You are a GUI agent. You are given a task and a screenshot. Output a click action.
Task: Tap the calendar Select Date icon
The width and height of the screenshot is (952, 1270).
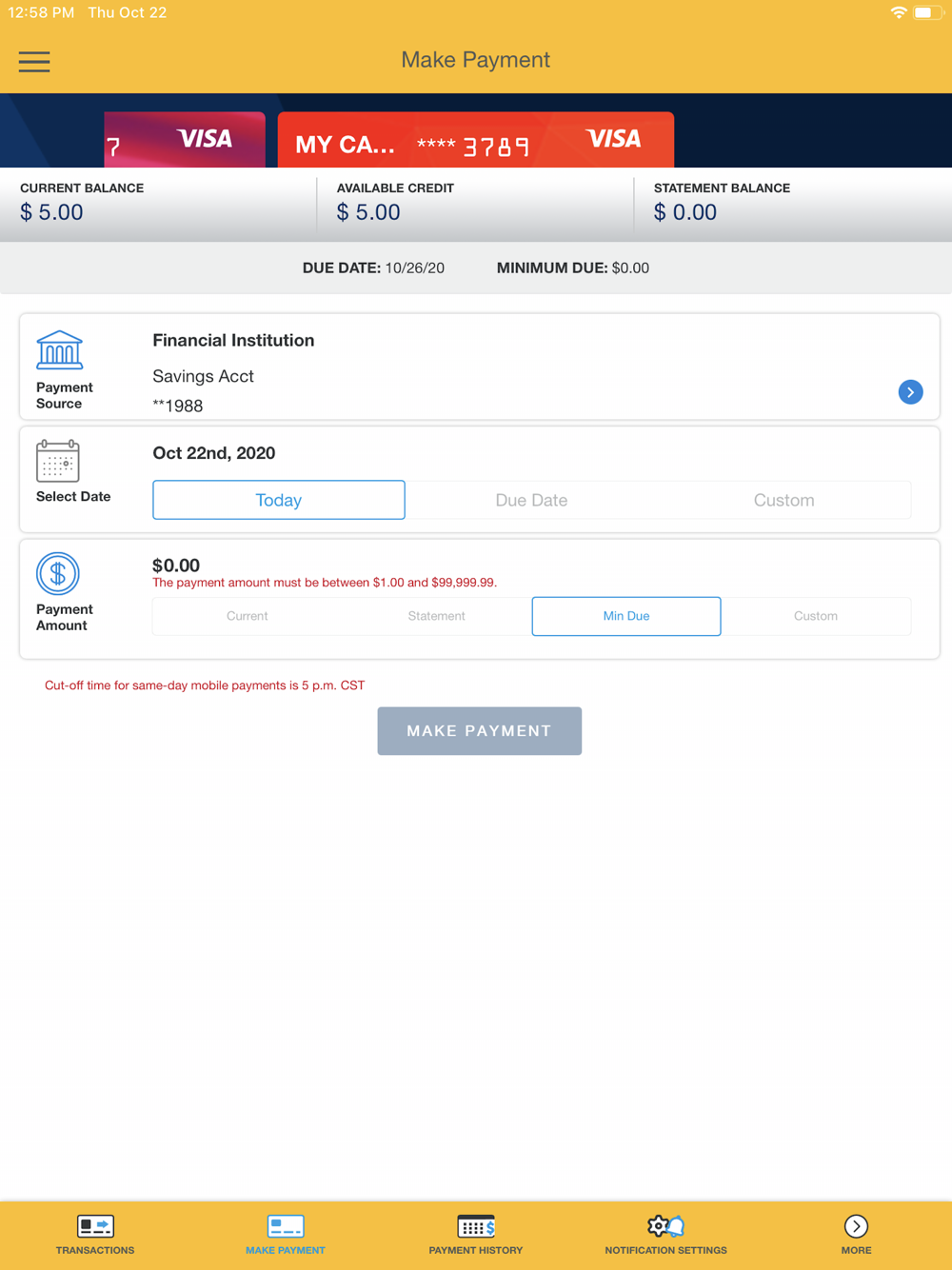(x=58, y=462)
